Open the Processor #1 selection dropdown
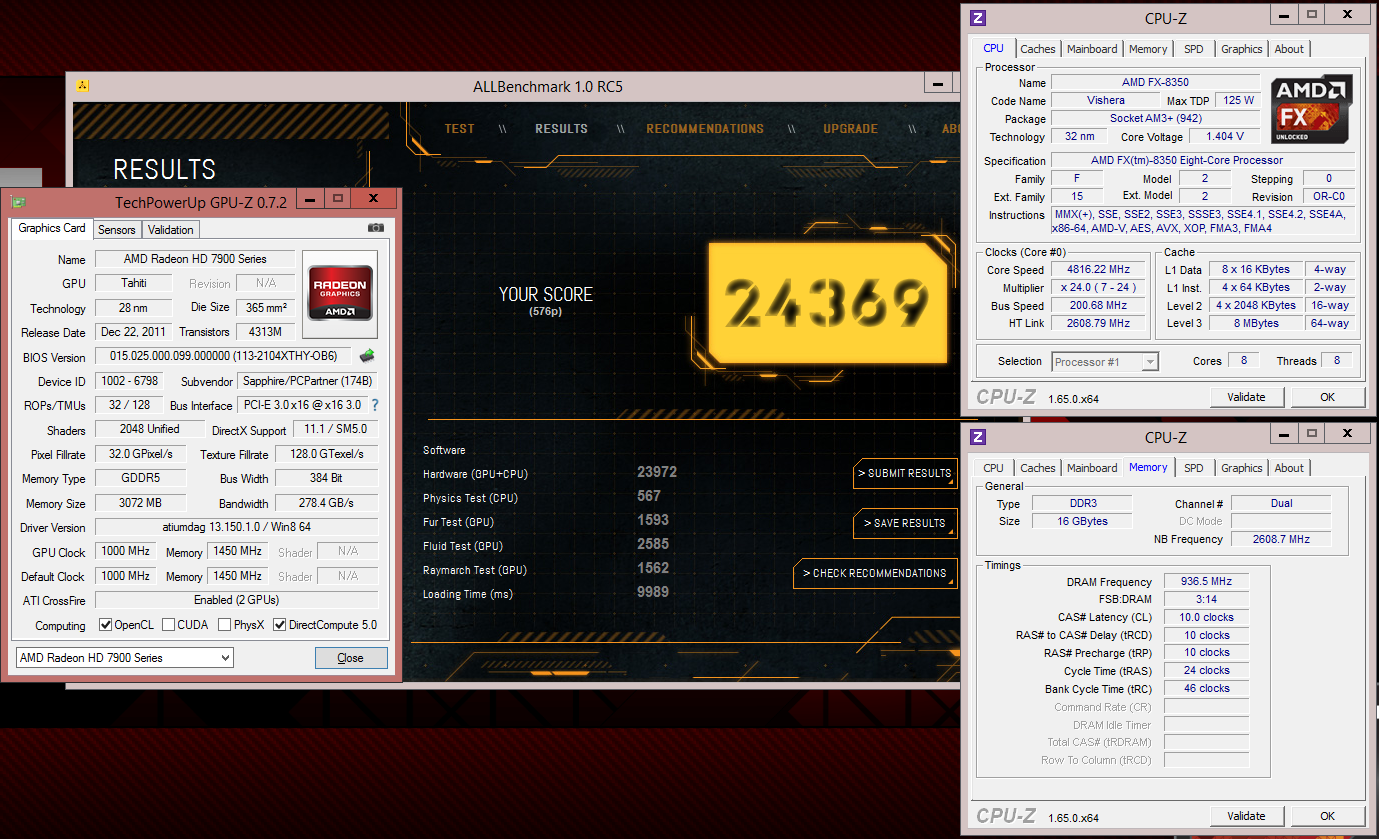1379x839 pixels. tap(1105, 362)
